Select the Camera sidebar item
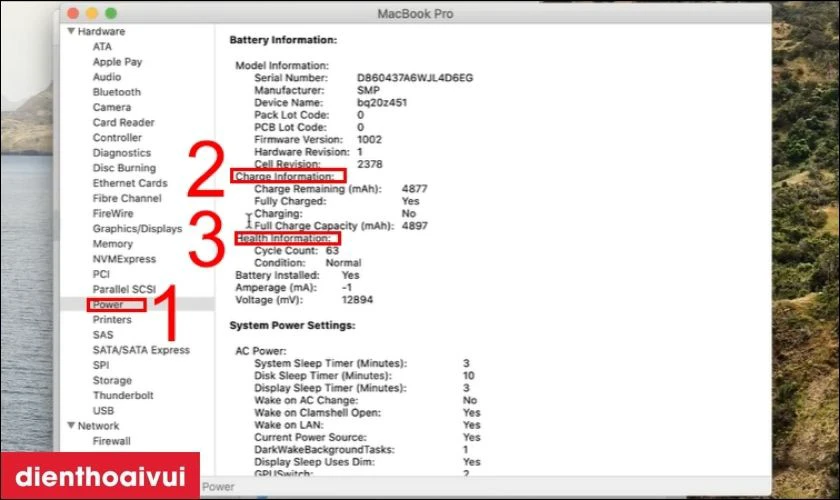840x500 pixels. click(x=111, y=107)
